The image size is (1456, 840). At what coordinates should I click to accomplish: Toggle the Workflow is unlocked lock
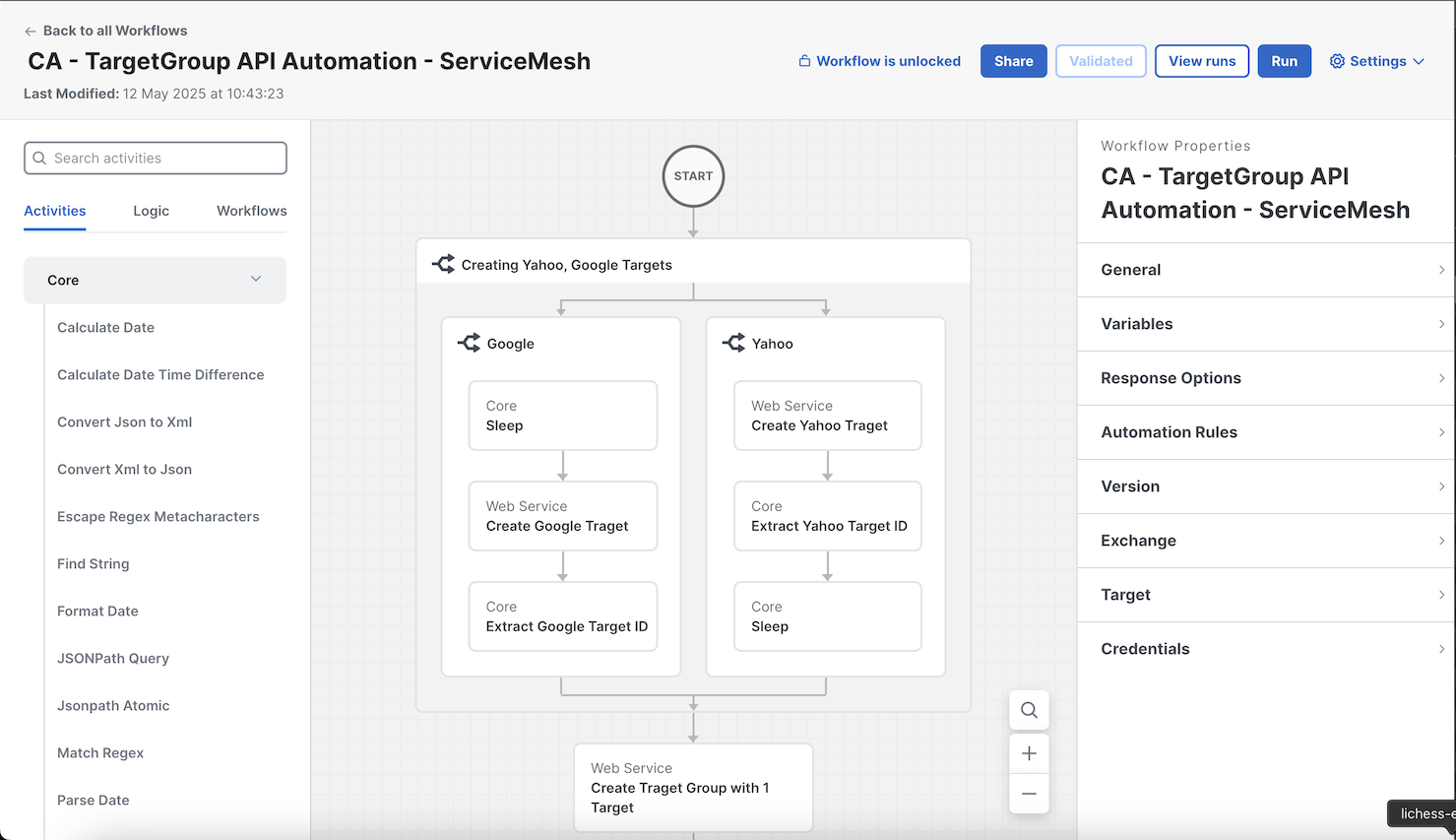coord(804,61)
